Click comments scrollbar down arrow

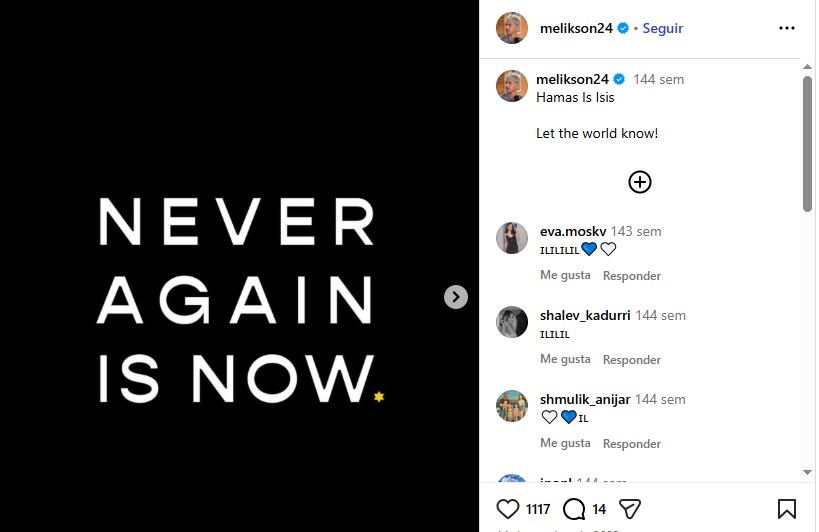point(807,472)
